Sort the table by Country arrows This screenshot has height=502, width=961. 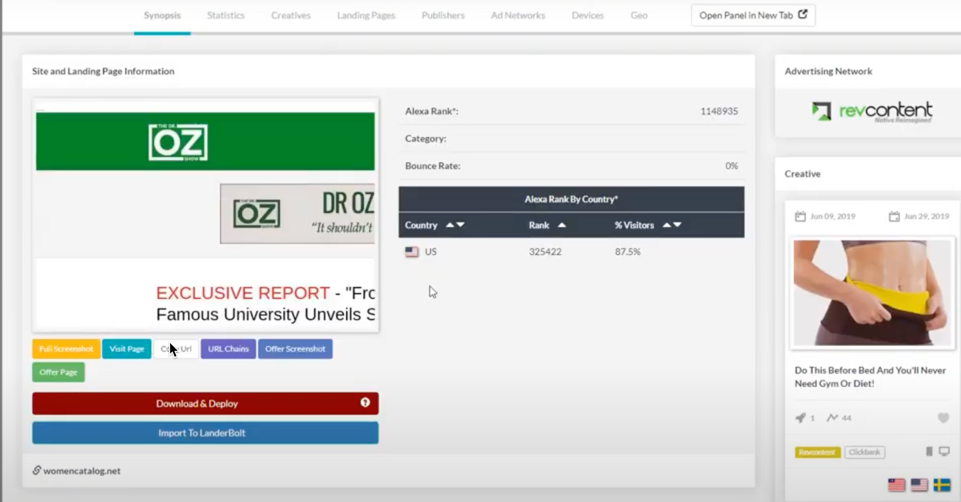pyautogui.click(x=455, y=225)
